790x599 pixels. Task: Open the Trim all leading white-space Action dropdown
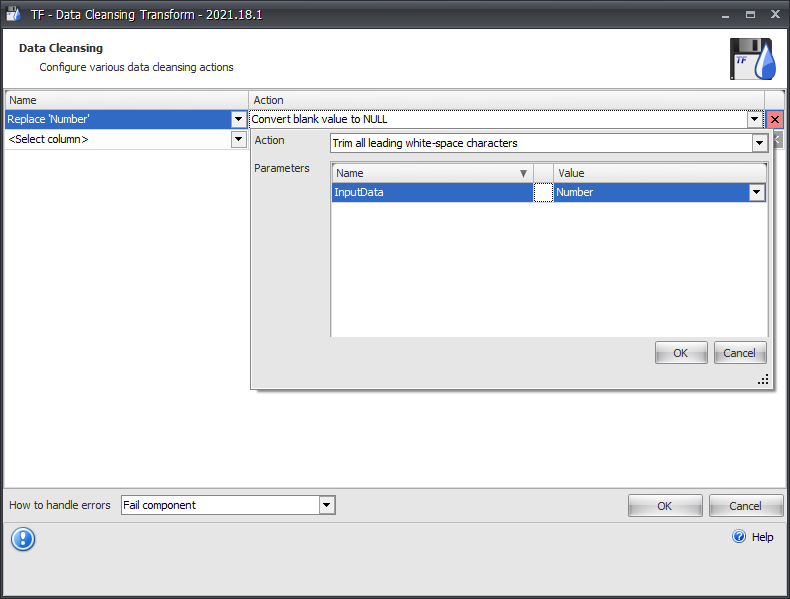[759, 143]
